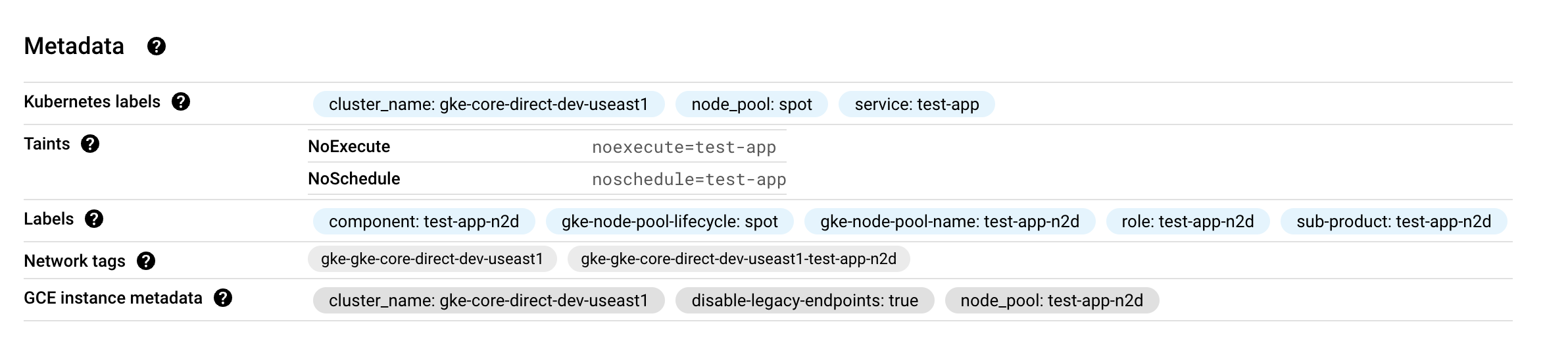Click Kubernetes cluster_name: gke-core-direct-dev-useast1 label chip
The width and height of the screenshot is (1568, 353).
coord(488,104)
